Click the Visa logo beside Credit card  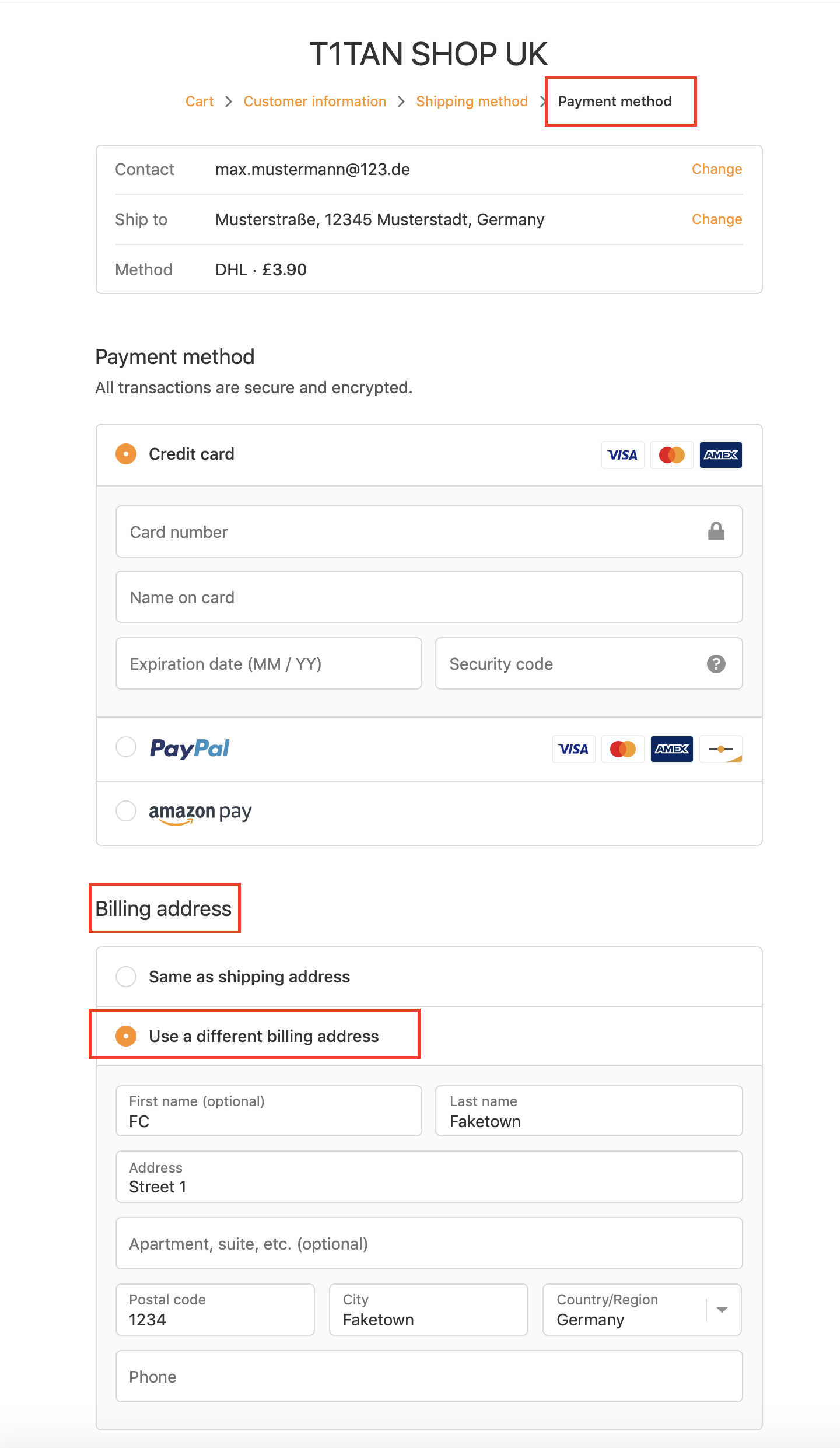[622, 455]
